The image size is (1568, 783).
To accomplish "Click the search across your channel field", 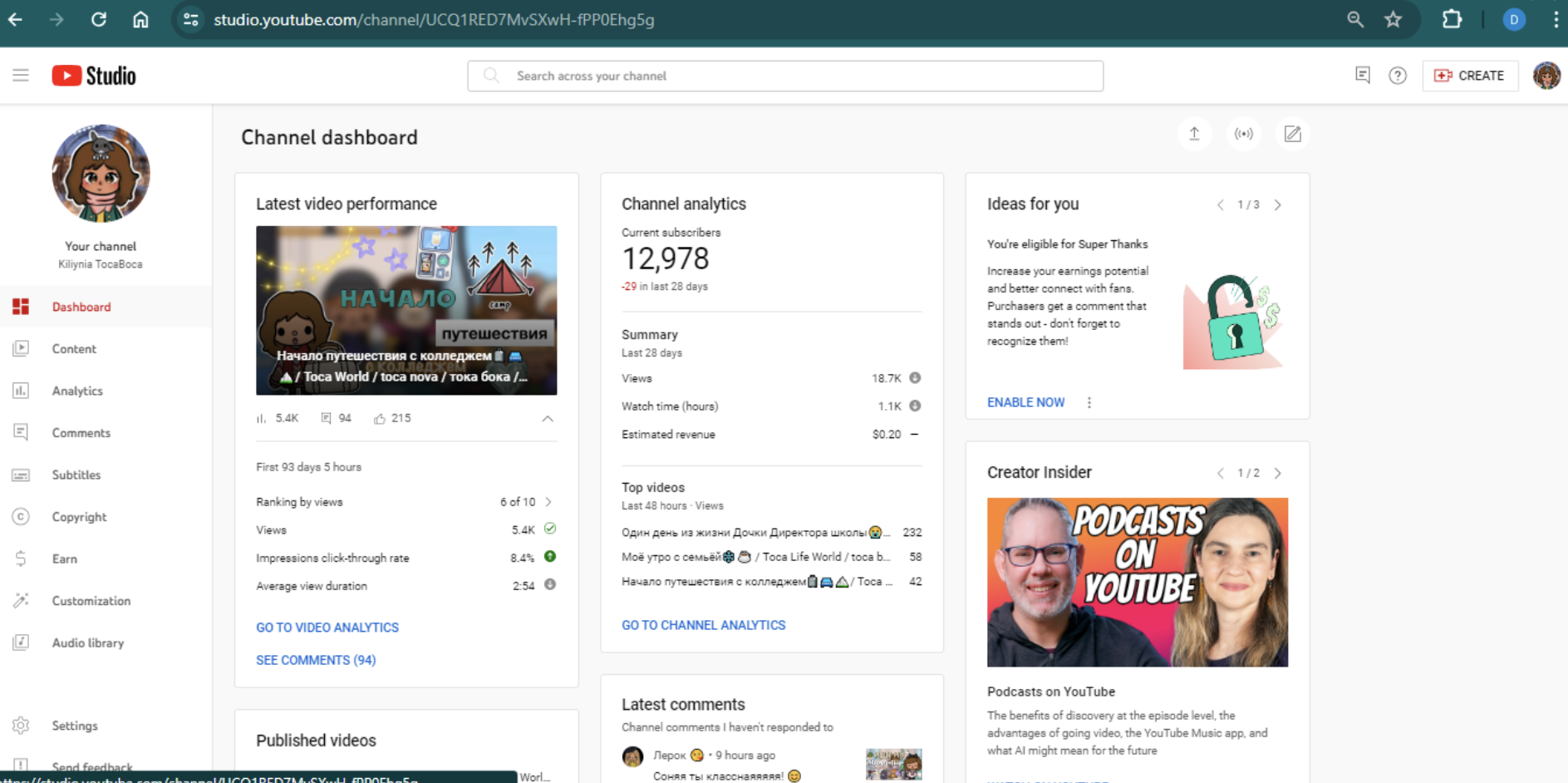I will [x=785, y=76].
